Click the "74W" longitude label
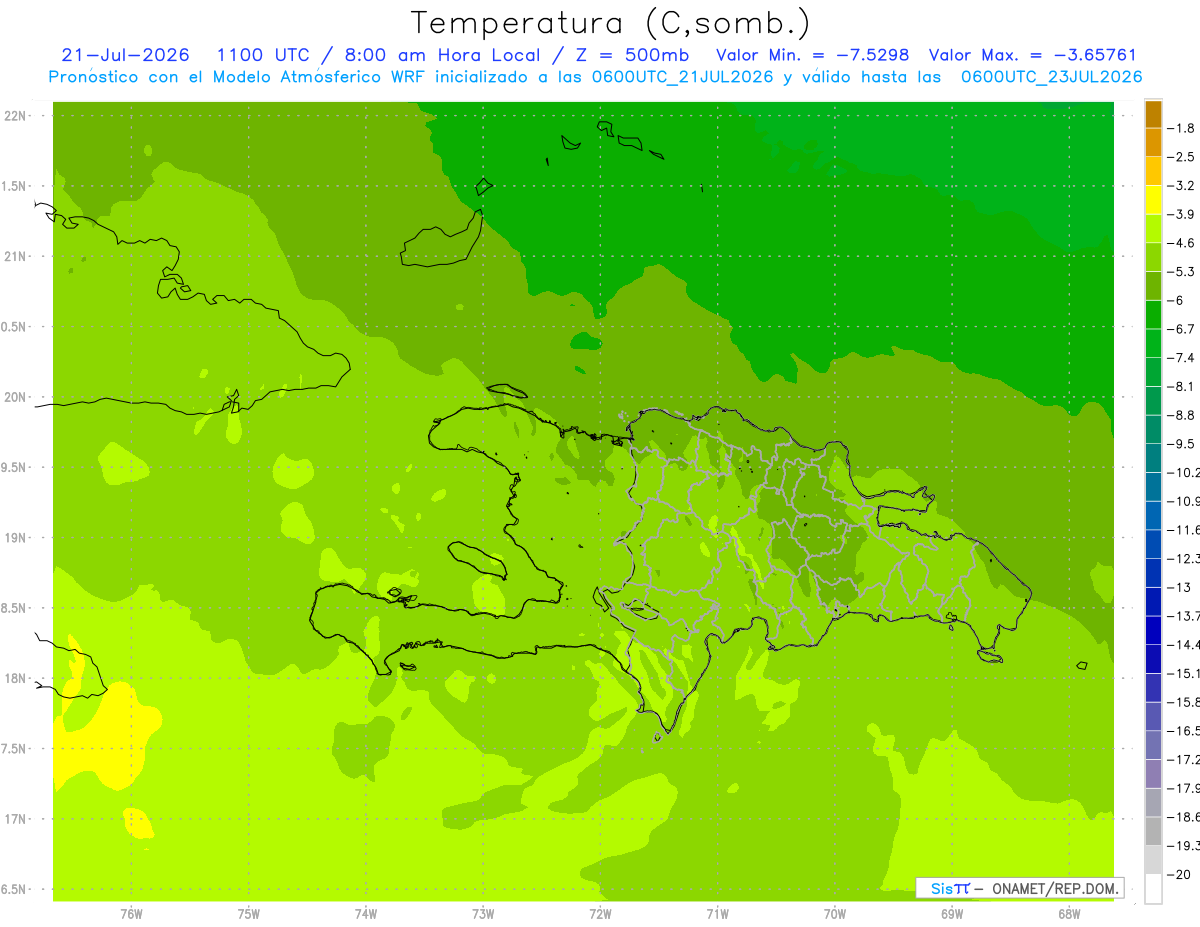The image size is (1200, 927). (x=366, y=914)
